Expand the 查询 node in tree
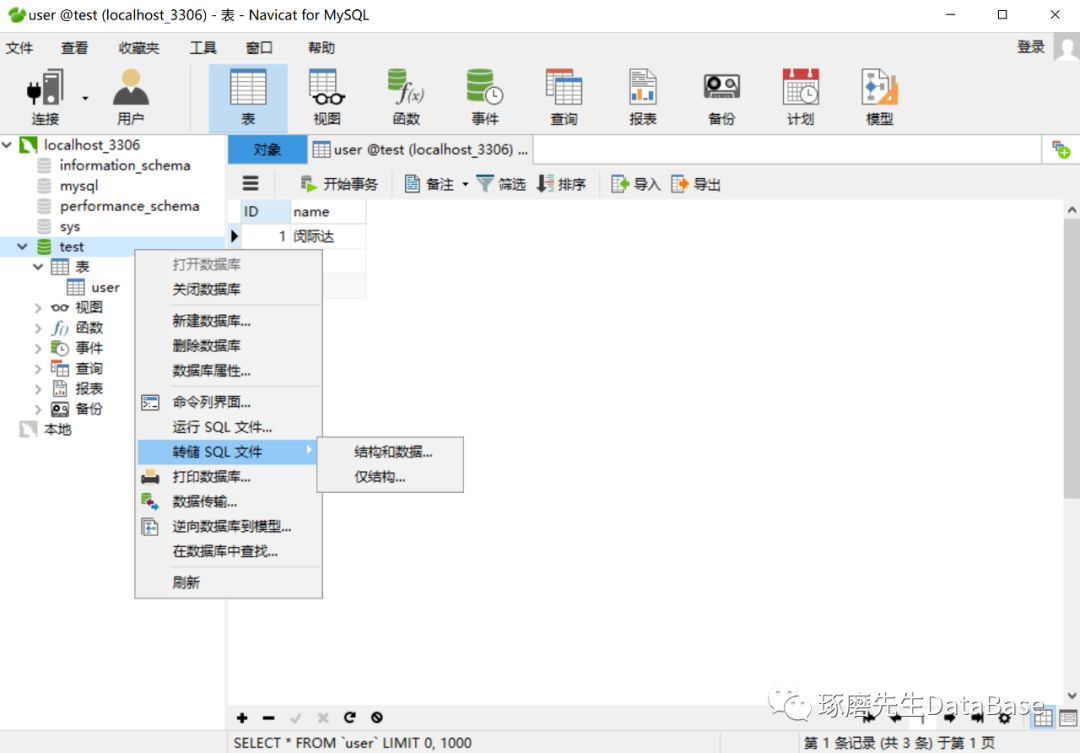The height and width of the screenshot is (753, 1080). [x=39, y=369]
